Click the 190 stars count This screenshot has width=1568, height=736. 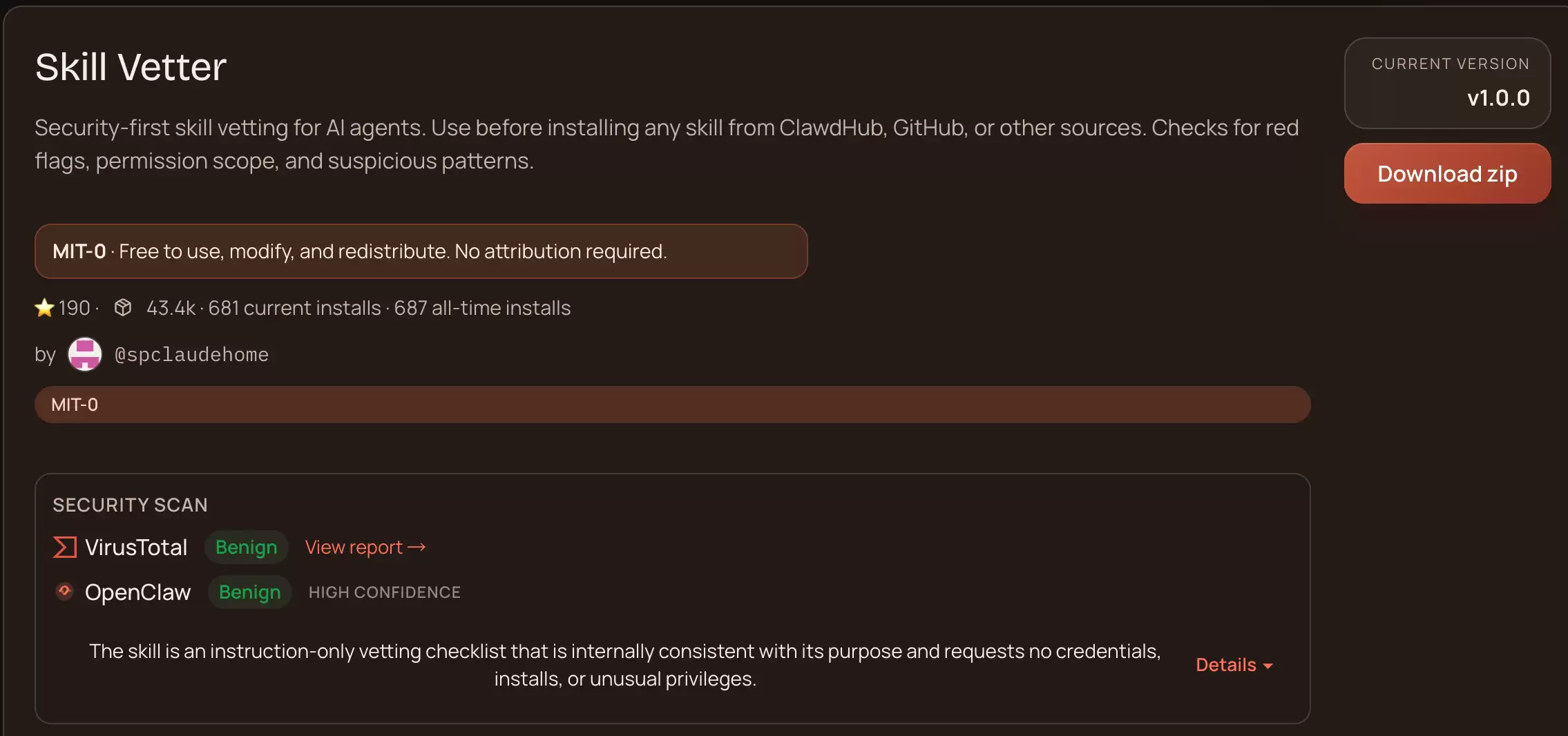tap(74, 308)
